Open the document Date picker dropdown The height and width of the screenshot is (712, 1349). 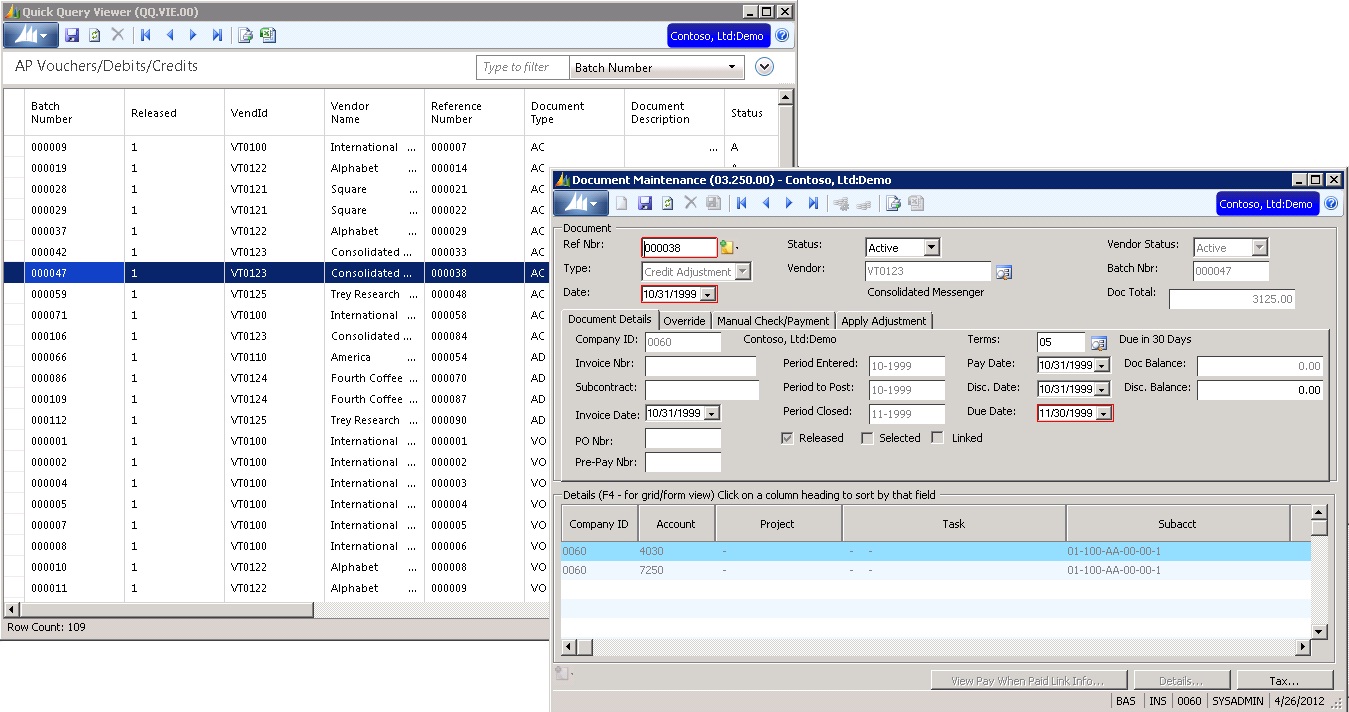[708, 294]
